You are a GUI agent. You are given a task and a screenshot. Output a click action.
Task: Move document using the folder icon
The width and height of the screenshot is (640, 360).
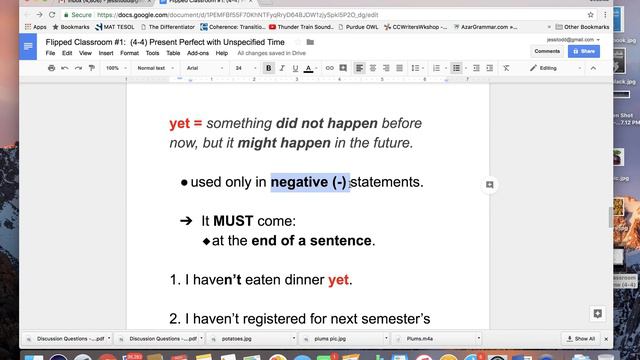coord(310,42)
